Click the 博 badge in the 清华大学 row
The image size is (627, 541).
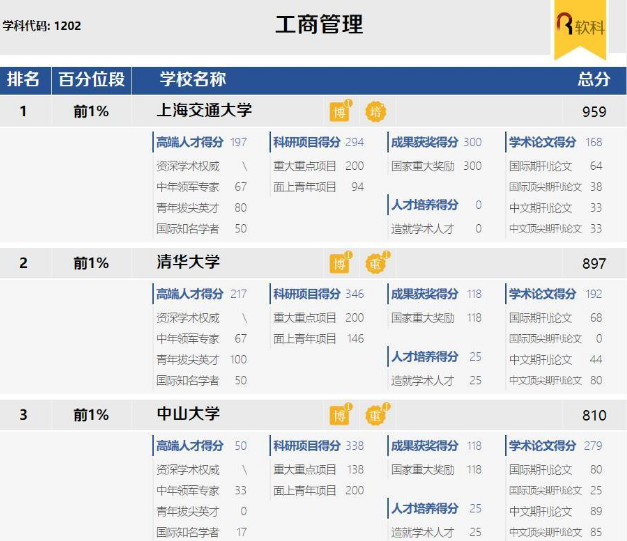tap(340, 263)
